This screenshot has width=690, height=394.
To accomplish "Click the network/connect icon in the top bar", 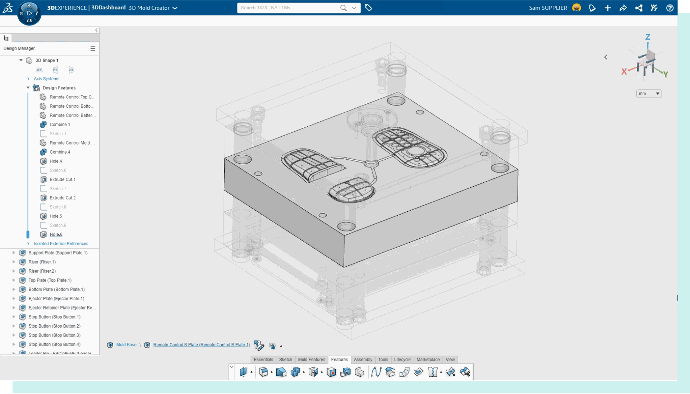I will click(x=639, y=7).
